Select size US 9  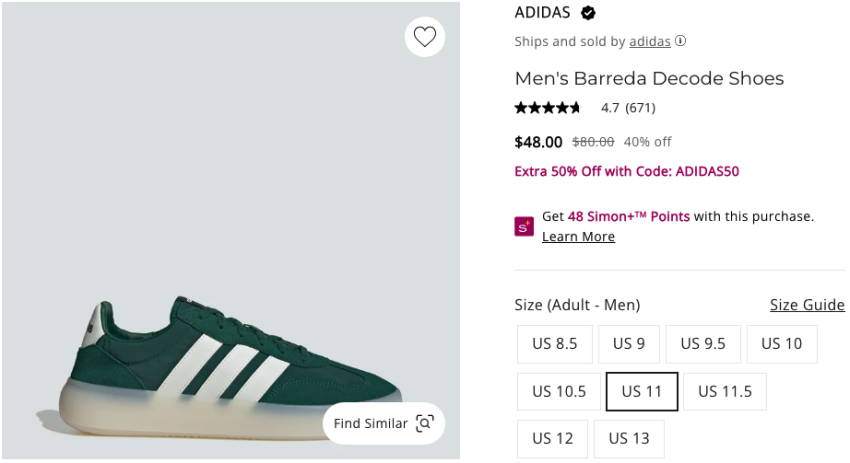pos(629,344)
